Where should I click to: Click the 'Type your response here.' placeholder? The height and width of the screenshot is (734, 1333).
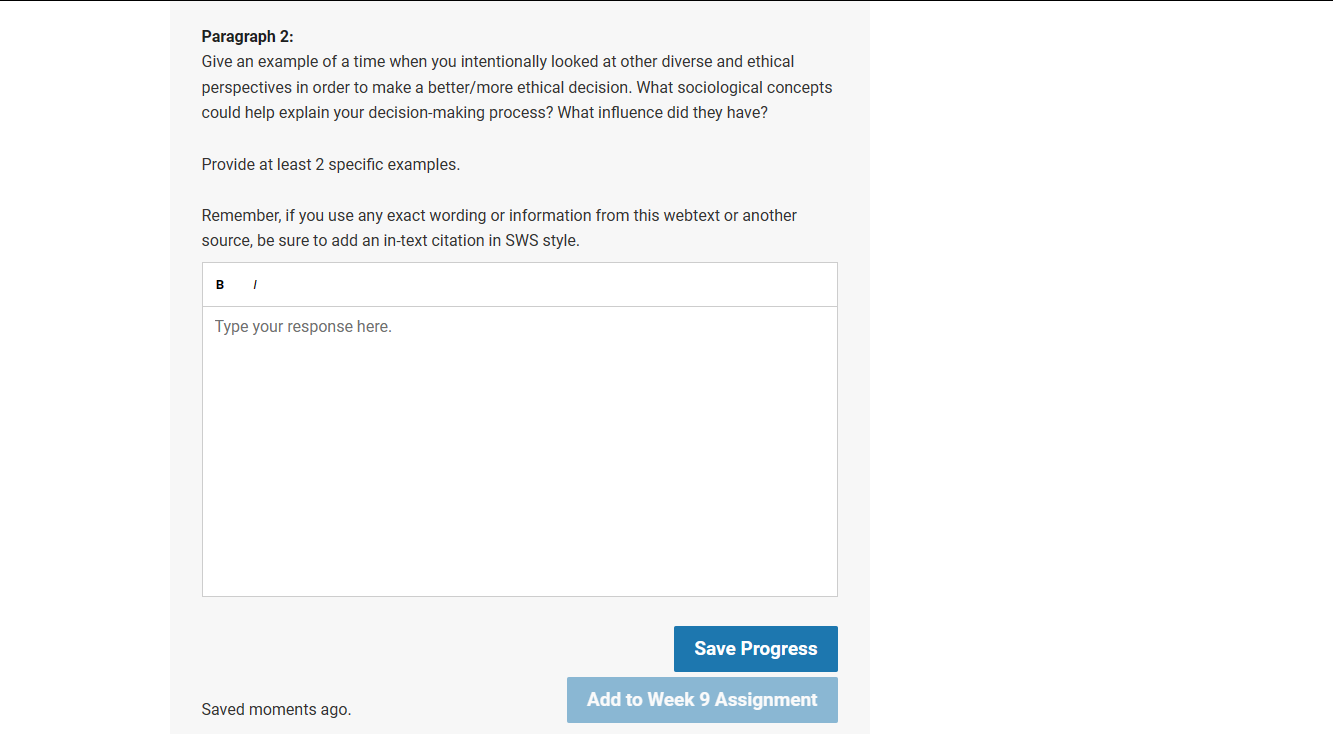coord(303,327)
